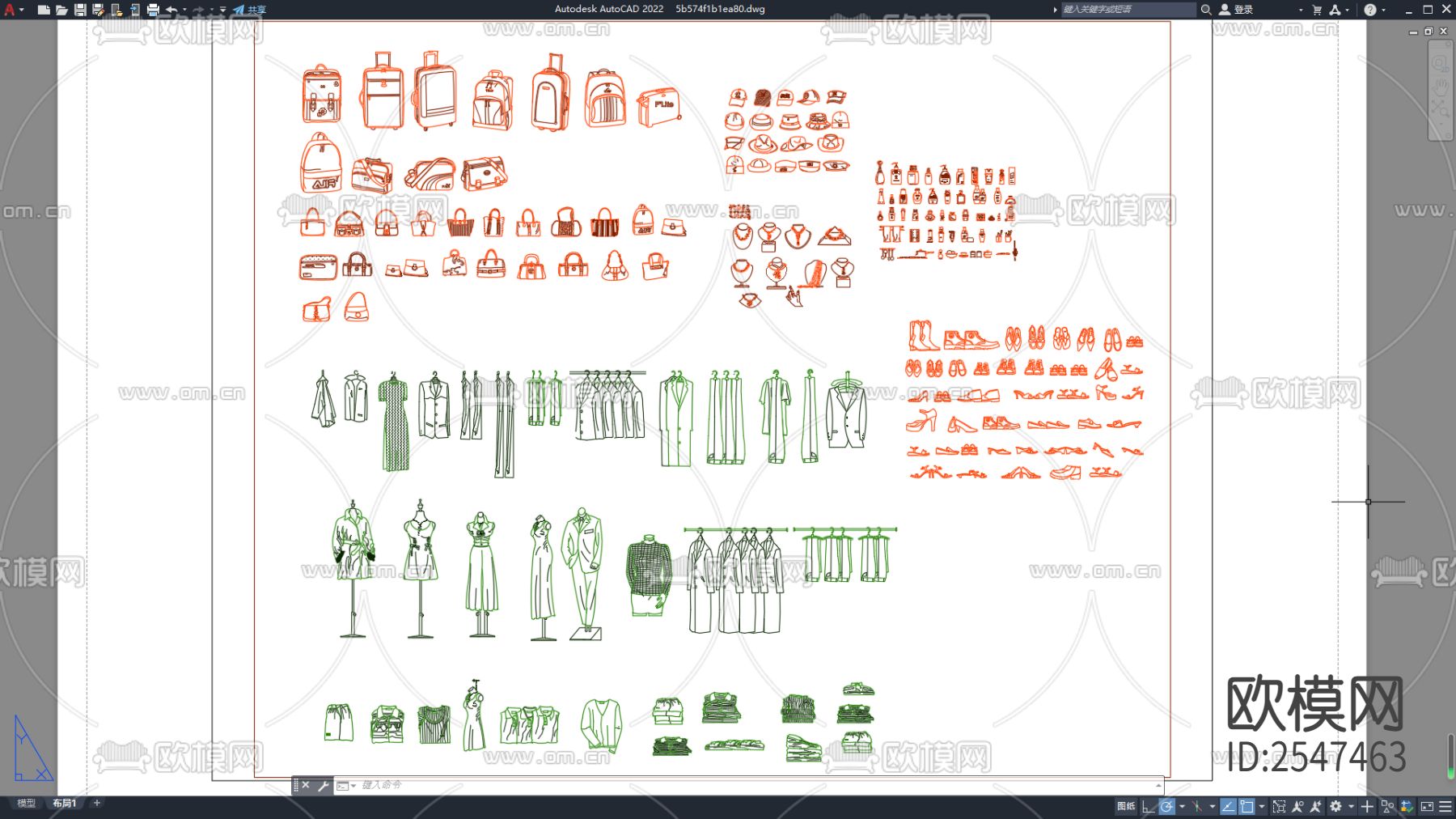1456x819 pixels.
Task: Switch to the 模型 model tab
Action: 27,803
